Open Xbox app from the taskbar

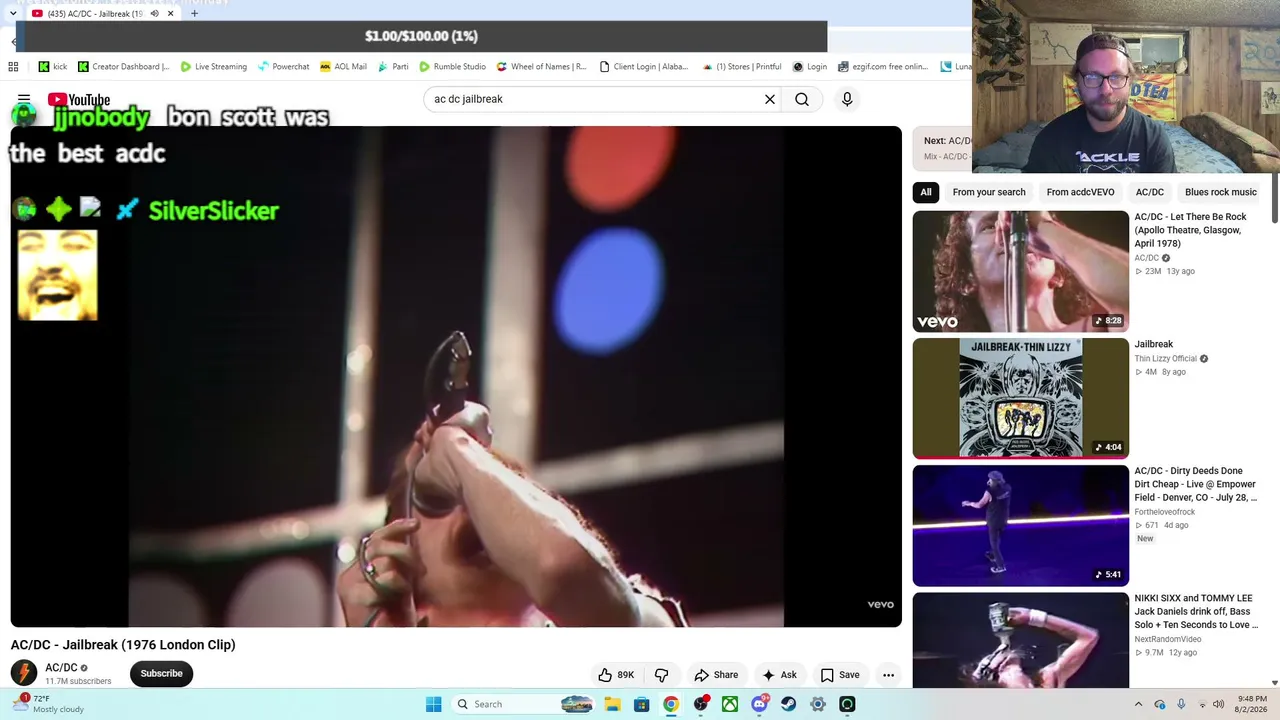(730, 704)
